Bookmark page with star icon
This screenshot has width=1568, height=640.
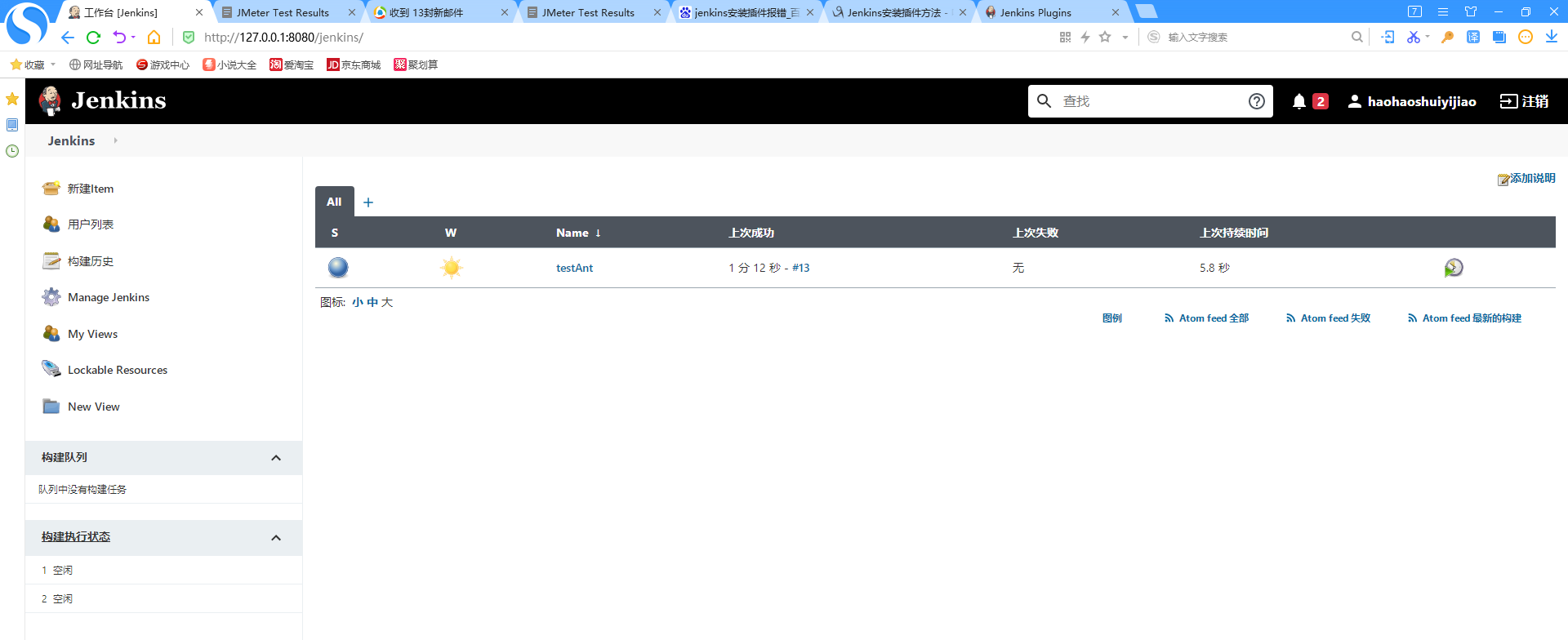tap(1105, 37)
